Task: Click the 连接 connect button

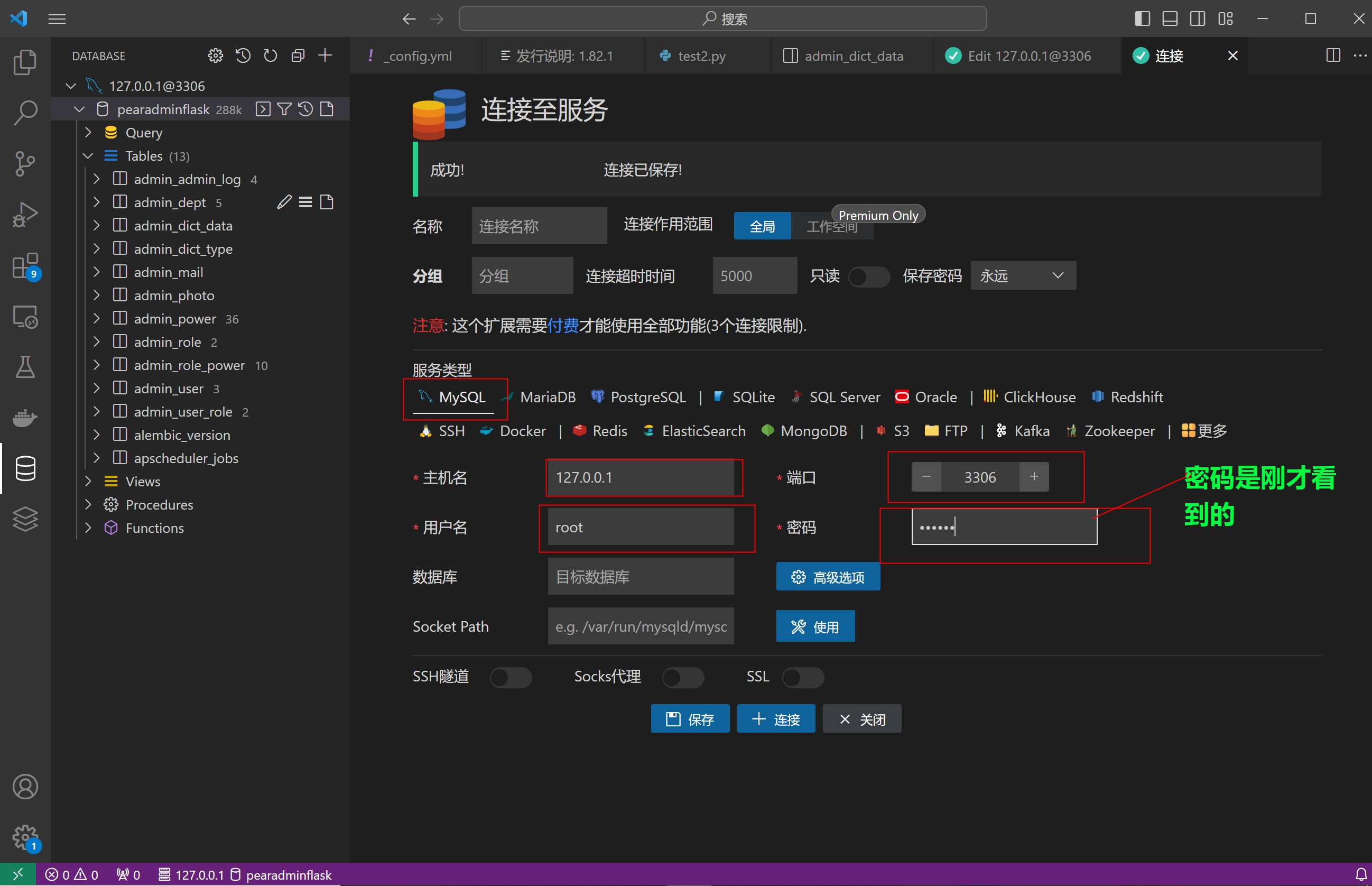Action: click(776, 719)
